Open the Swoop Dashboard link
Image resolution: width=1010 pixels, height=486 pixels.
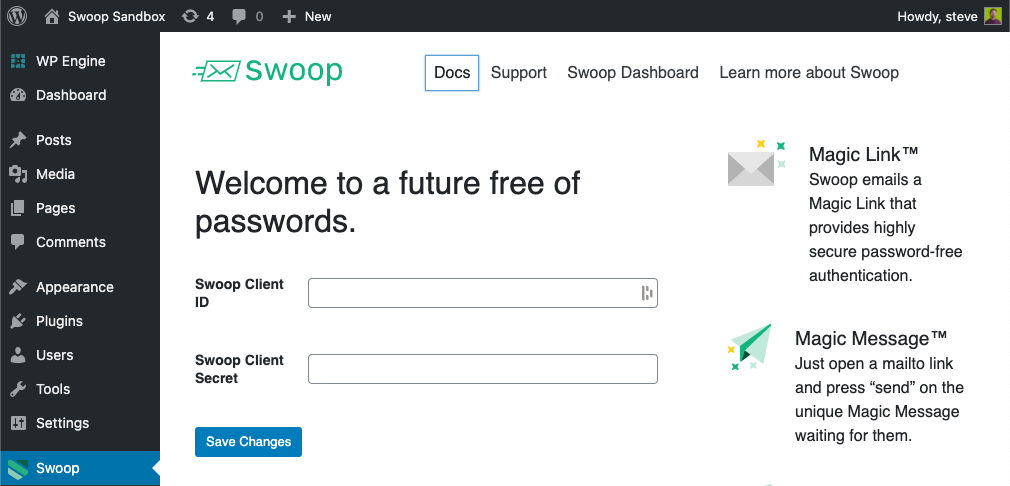click(633, 73)
